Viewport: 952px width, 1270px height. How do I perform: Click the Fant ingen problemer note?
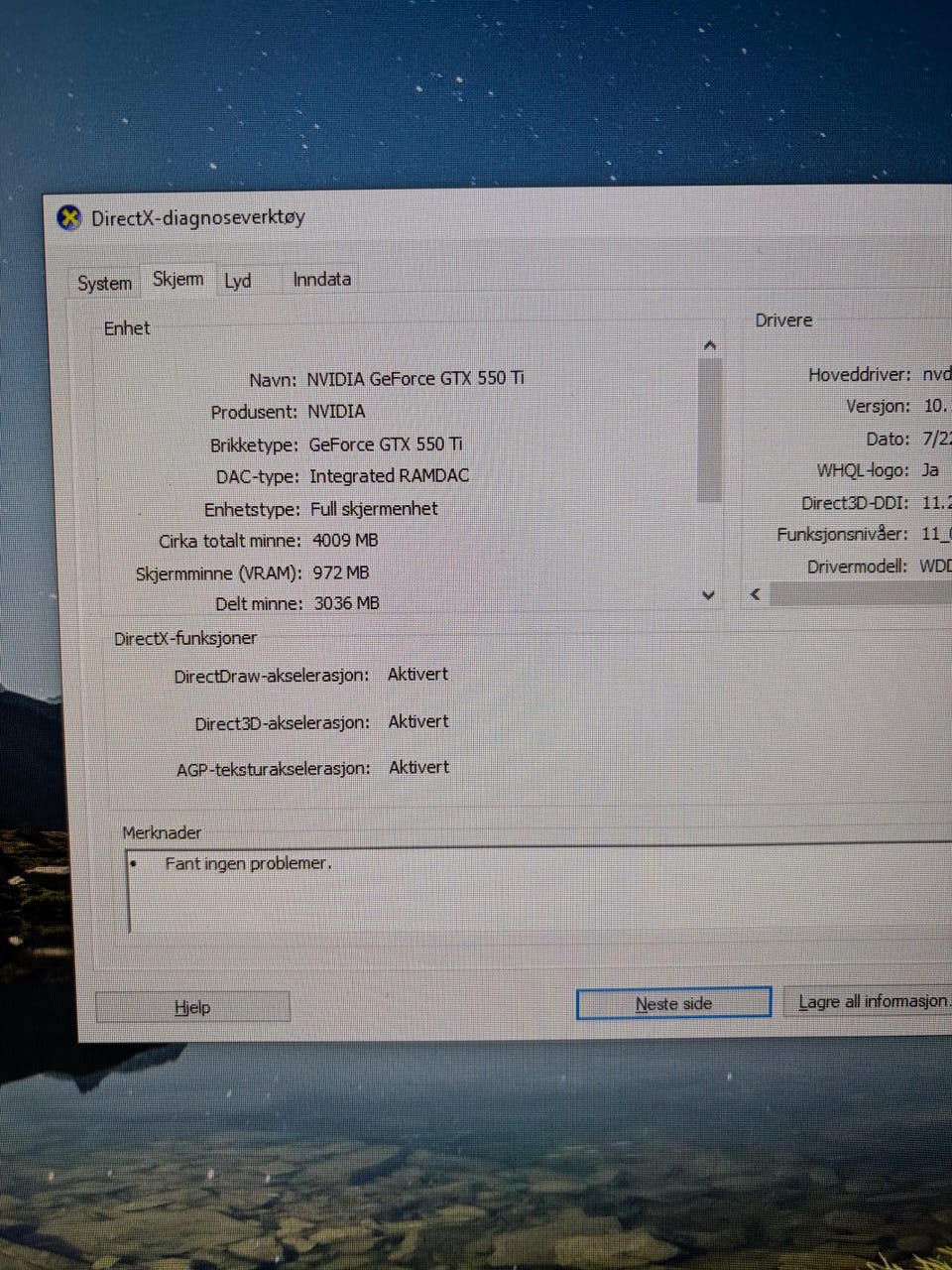(248, 863)
